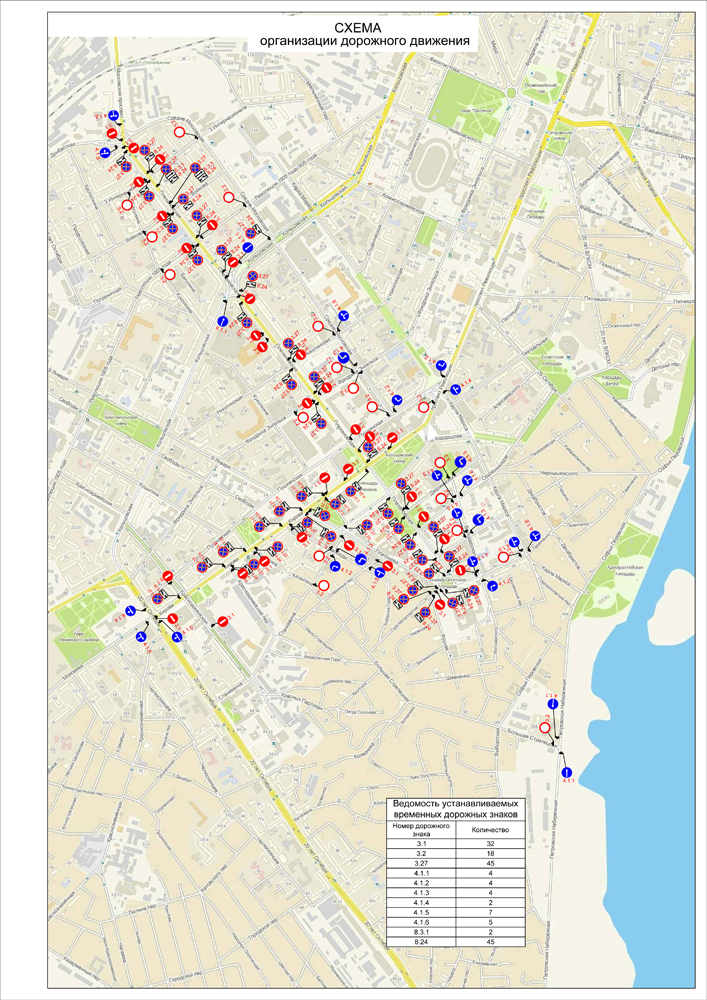This screenshot has width=707, height=1000.
Task: Click the blue 4.1.1 sign above Большая Стрелецкая
Action: [551, 704]
